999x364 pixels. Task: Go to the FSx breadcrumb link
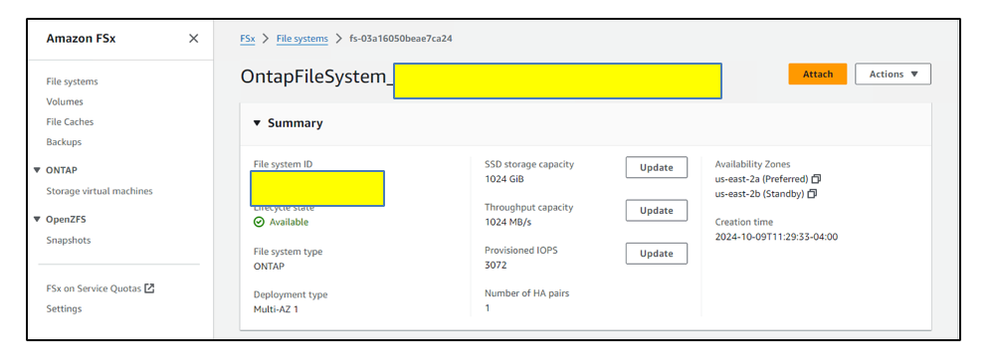(x=247, y=39)
